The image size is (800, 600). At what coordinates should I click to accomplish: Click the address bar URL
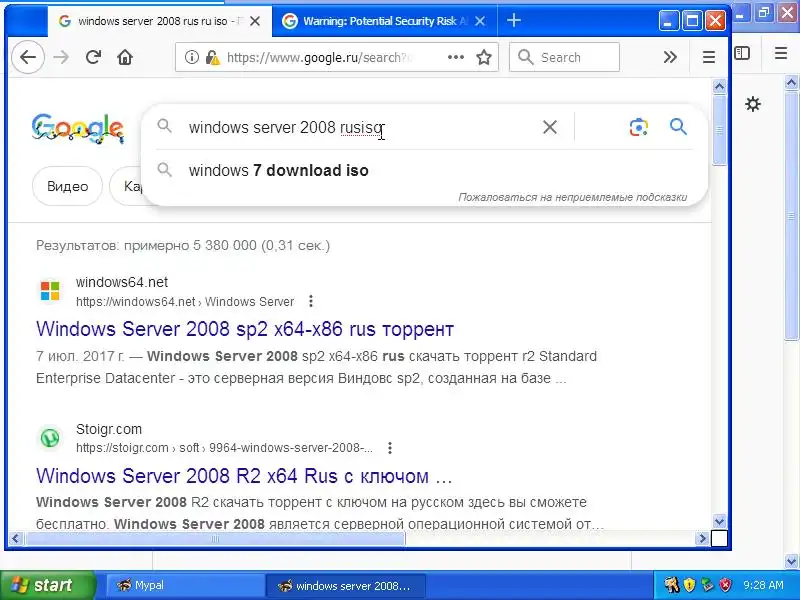tap(319, 58)
